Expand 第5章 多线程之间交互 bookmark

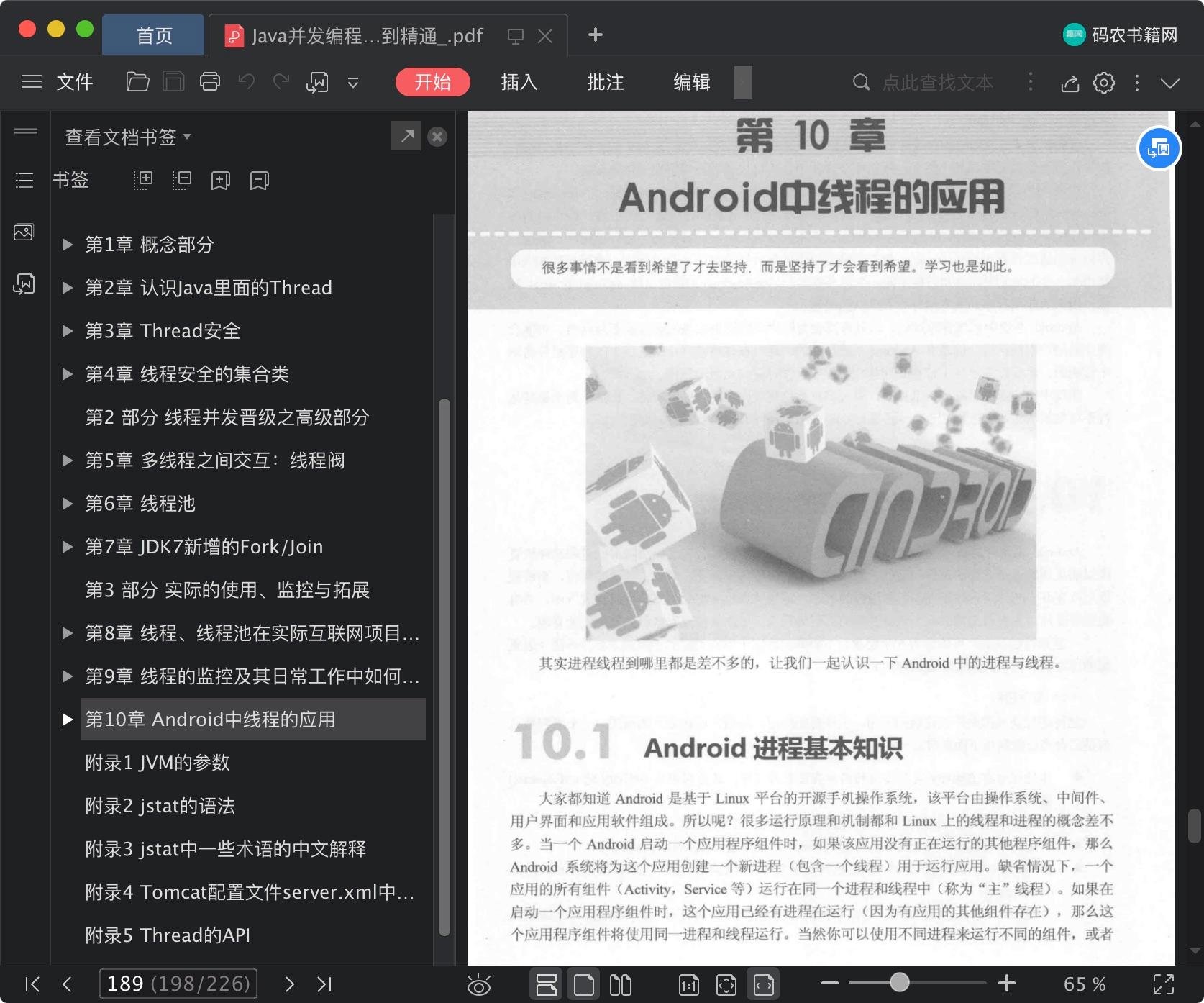point(68,460)
